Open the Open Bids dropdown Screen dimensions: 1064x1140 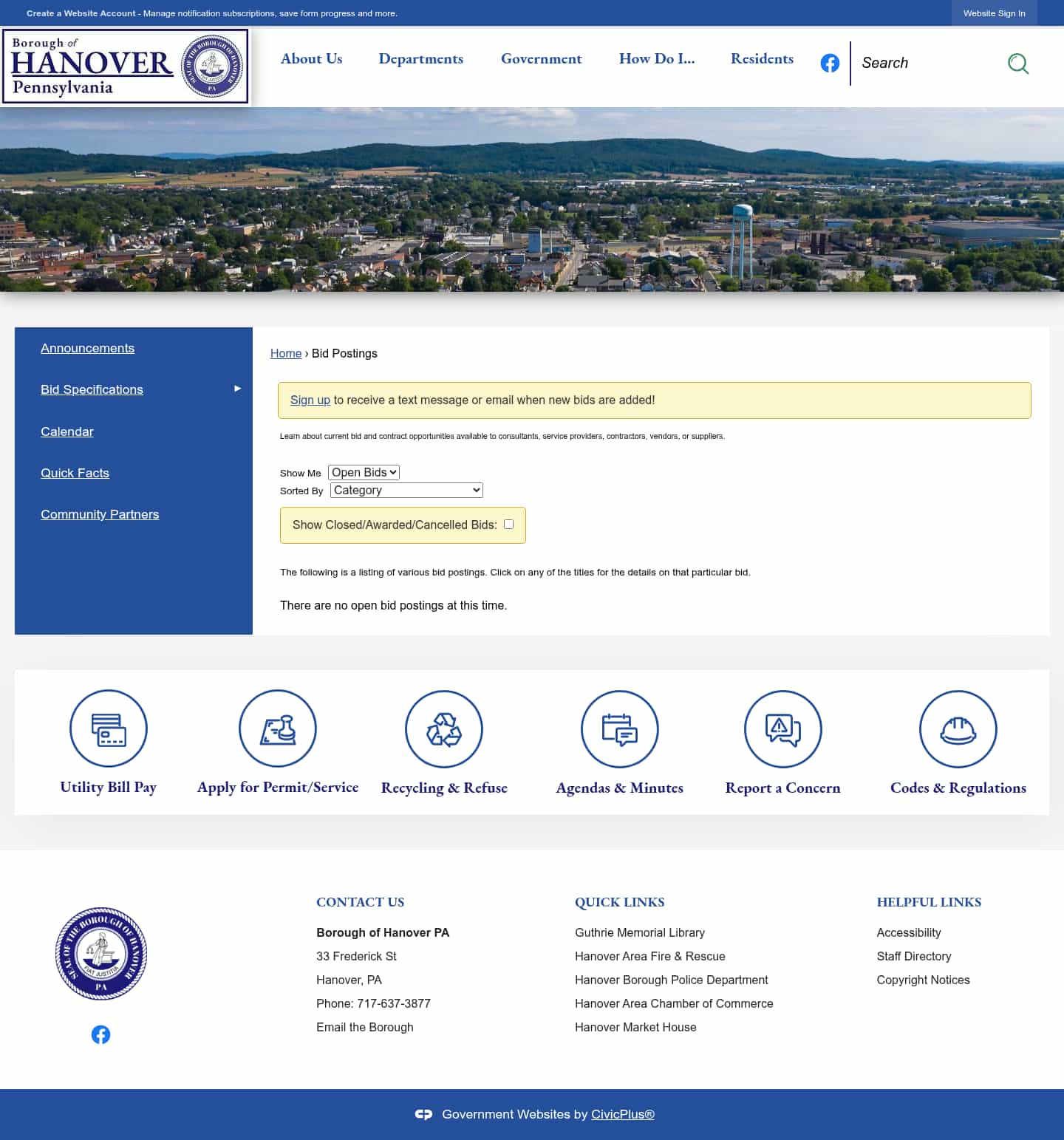[364, 472]
